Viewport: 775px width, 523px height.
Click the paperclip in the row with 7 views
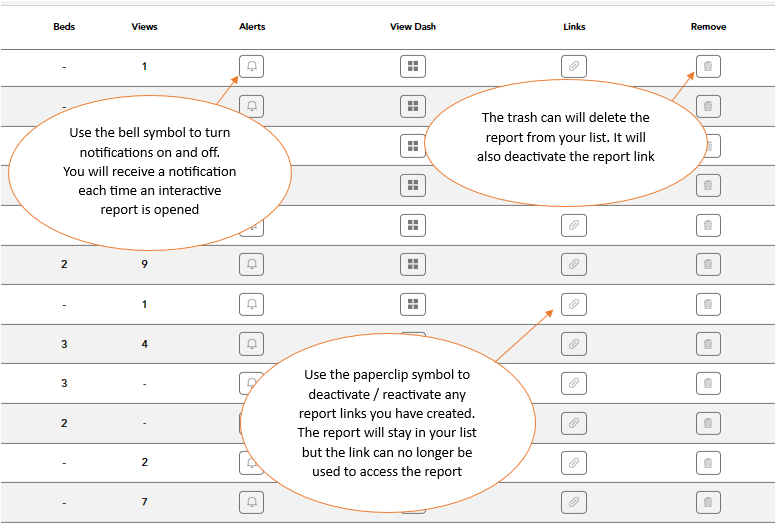pos(573,502)
